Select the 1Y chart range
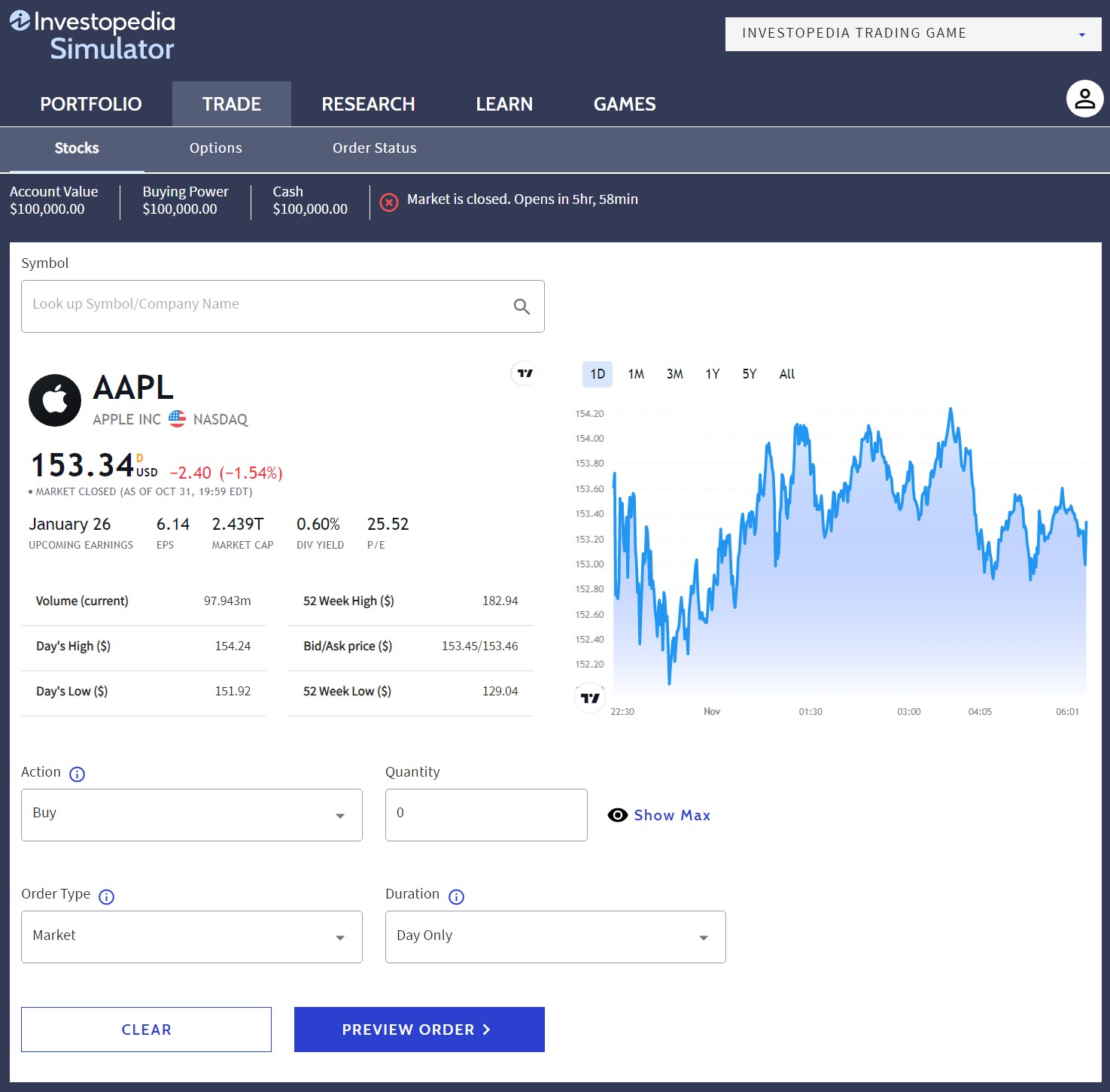The width and height of the screenshot is (1110, 1092). tap(713, 374)
